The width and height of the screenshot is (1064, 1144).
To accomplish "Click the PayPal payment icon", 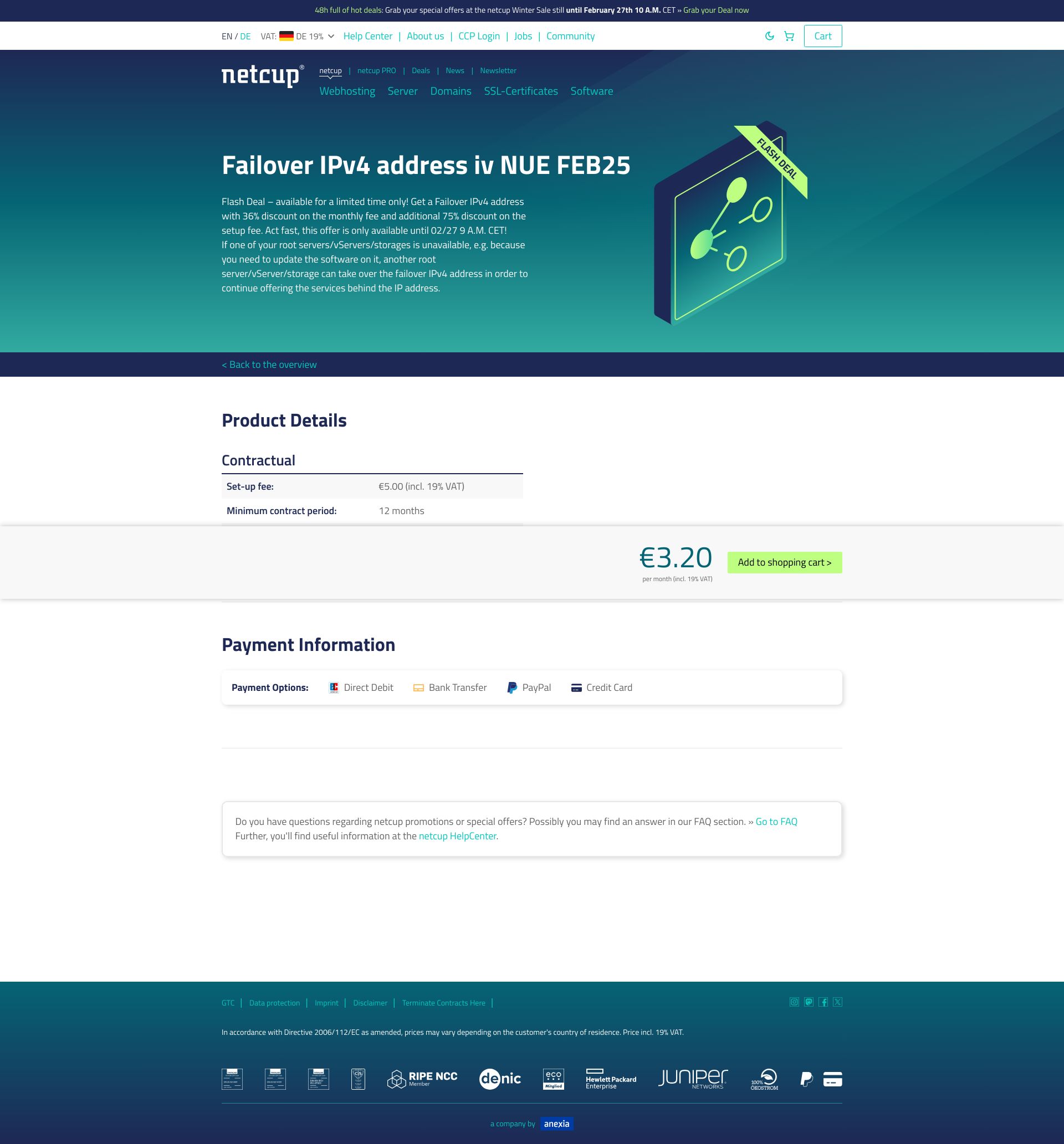I will pos(511,688).
